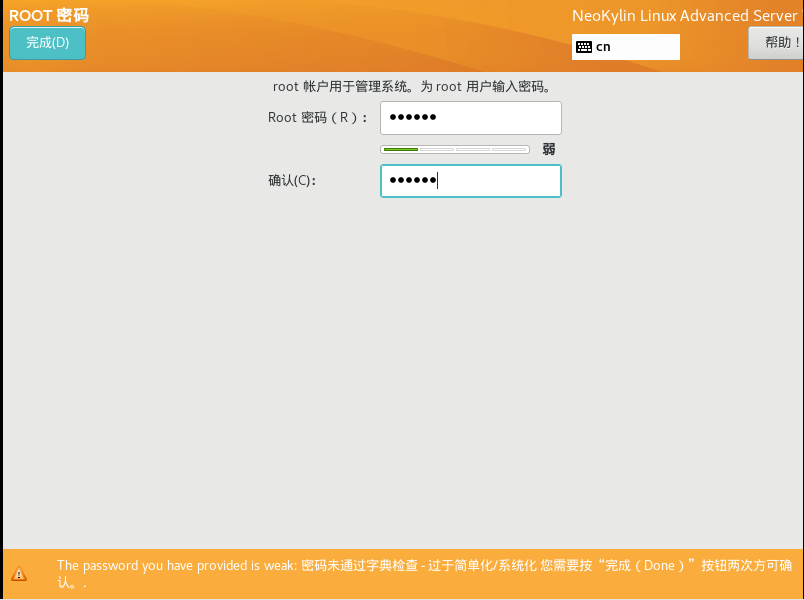This screenshot has width=804, height=600.
Task: Click the weak password warning message text
Action: tap(425, 573)
